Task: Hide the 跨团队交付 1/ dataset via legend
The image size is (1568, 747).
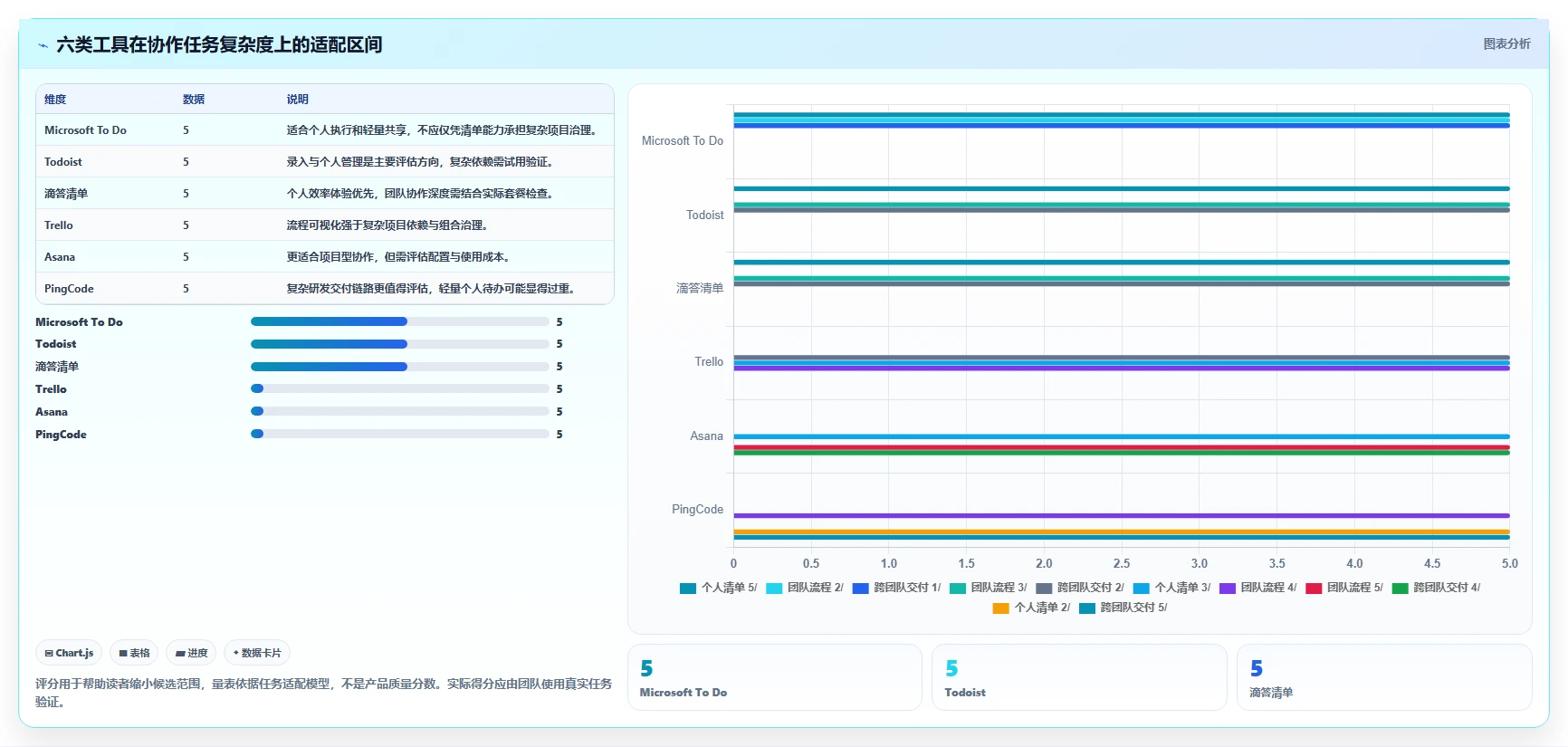Action: (896, 588)
